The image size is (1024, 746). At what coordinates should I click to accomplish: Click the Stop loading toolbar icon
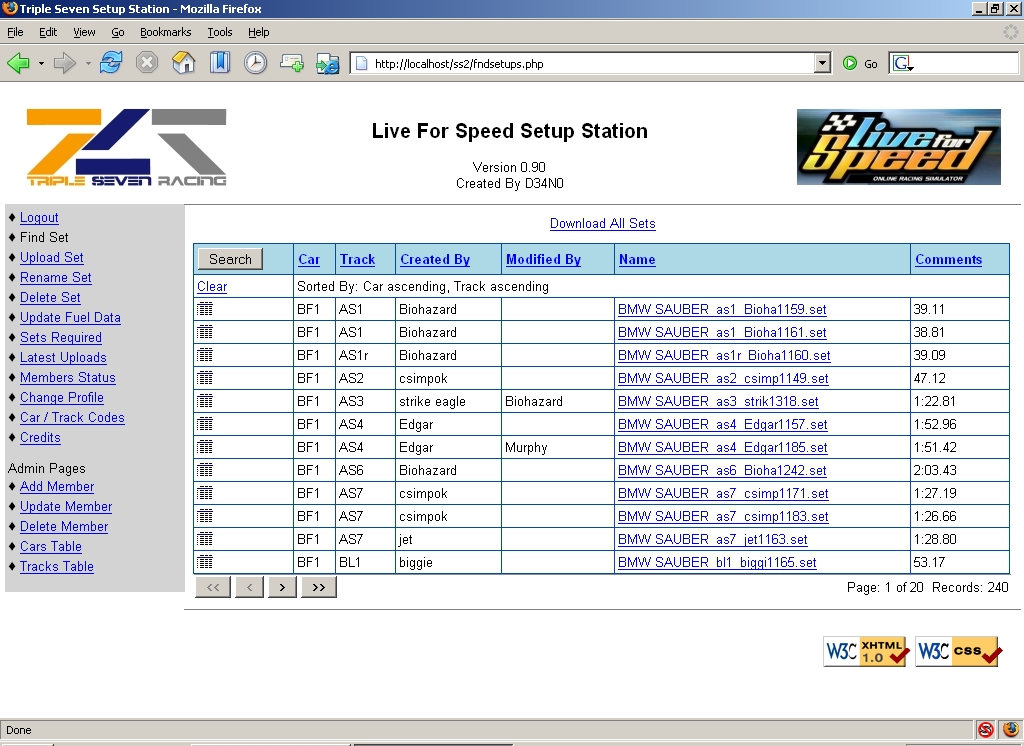147,63
